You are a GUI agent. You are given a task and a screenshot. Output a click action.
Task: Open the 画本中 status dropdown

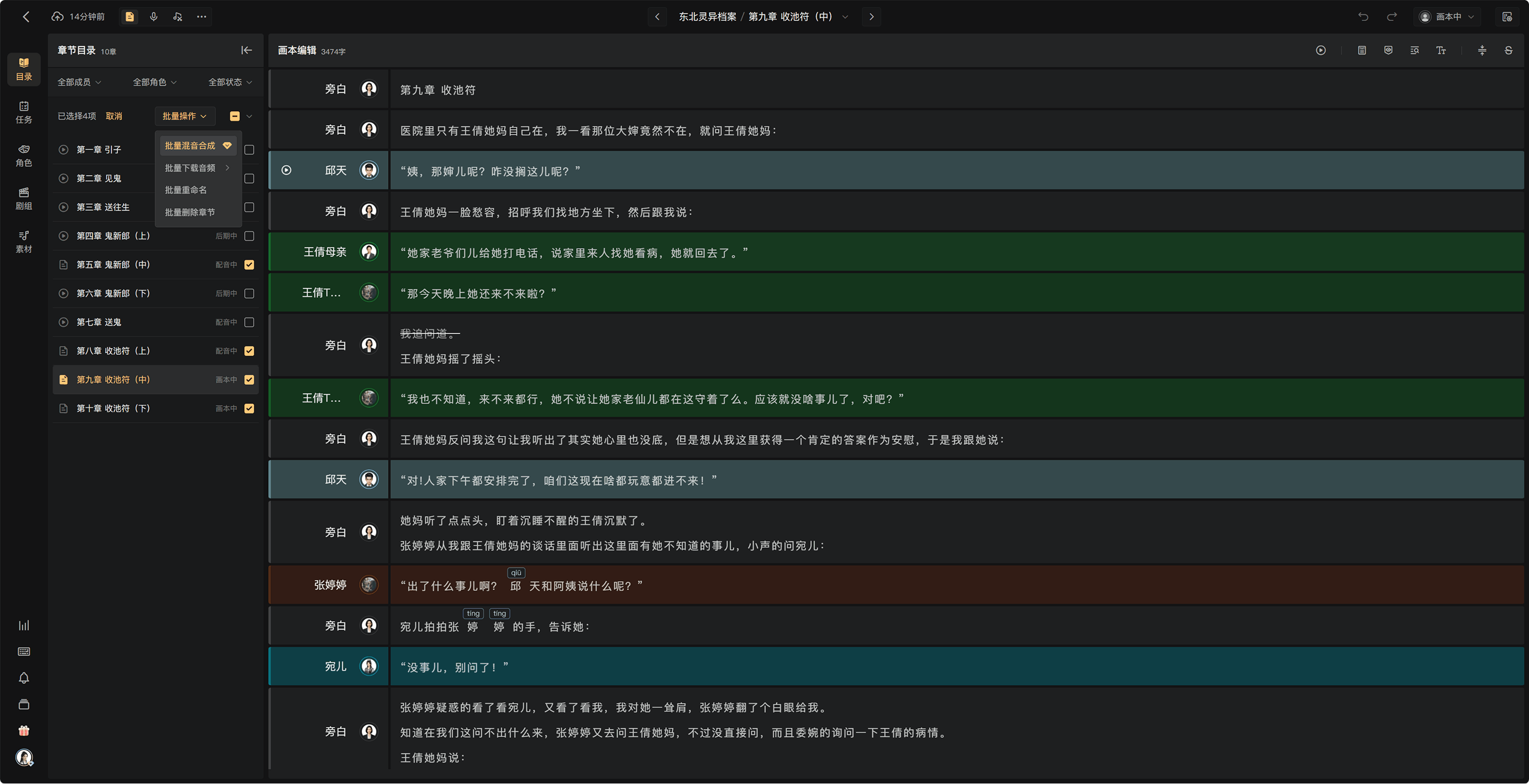pyautogui.click(x=1447, y=16)
